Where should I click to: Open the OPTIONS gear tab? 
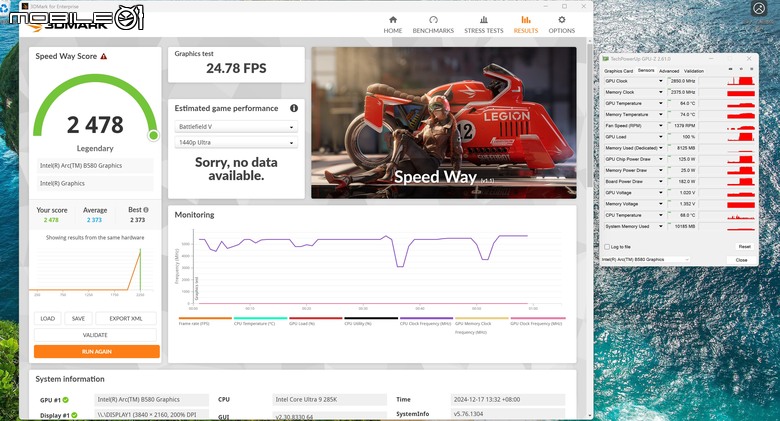tap(562, 24)
